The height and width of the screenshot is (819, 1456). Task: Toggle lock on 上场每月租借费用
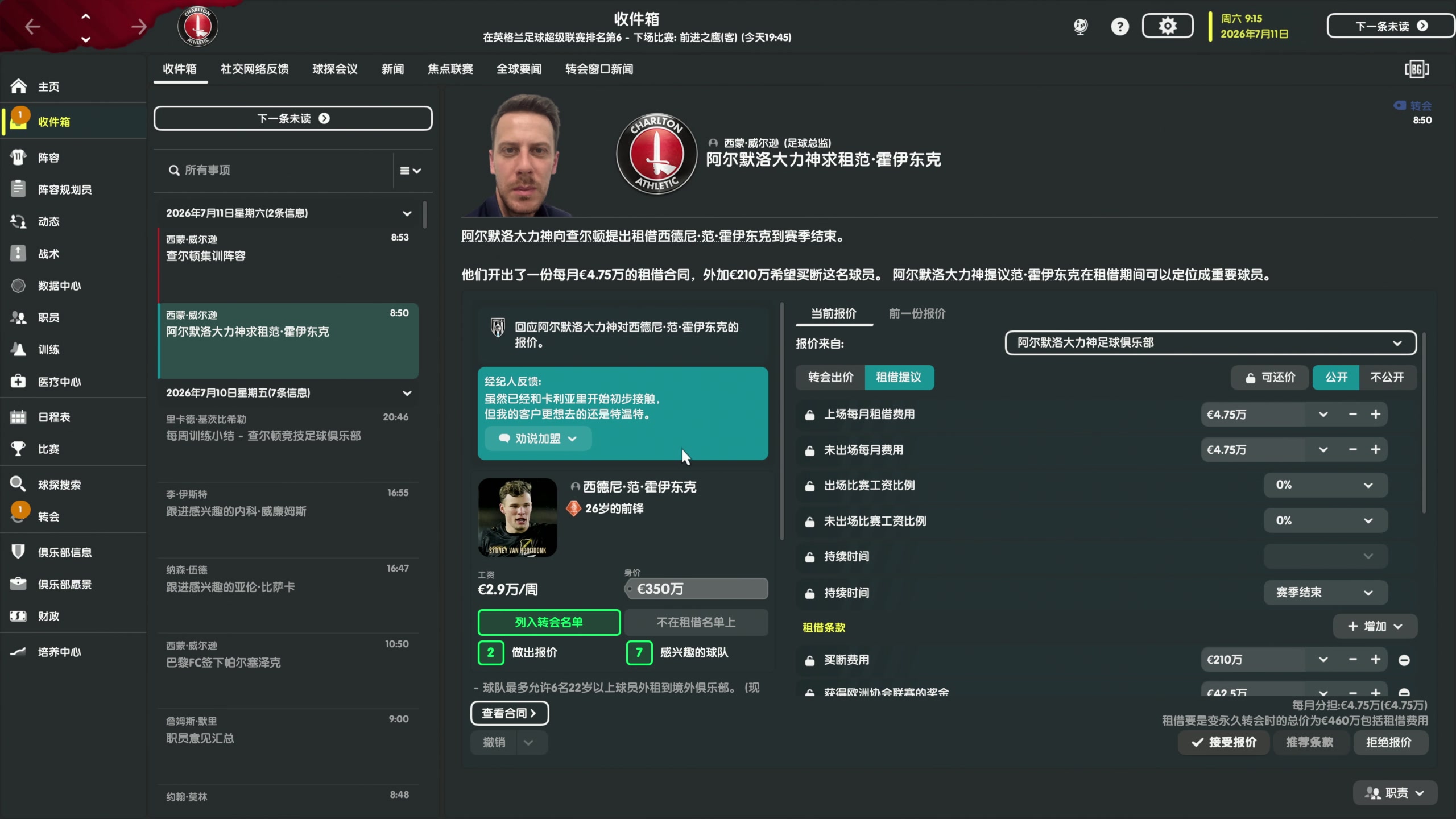point(809,415)
